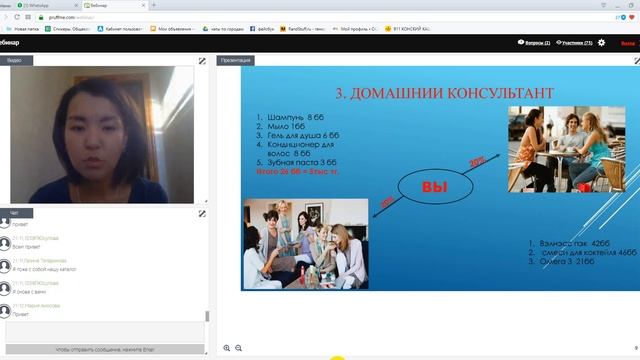640x360 pixels.
Task: Click the chat message 'Всем привет'
Action: click(26, 247)
